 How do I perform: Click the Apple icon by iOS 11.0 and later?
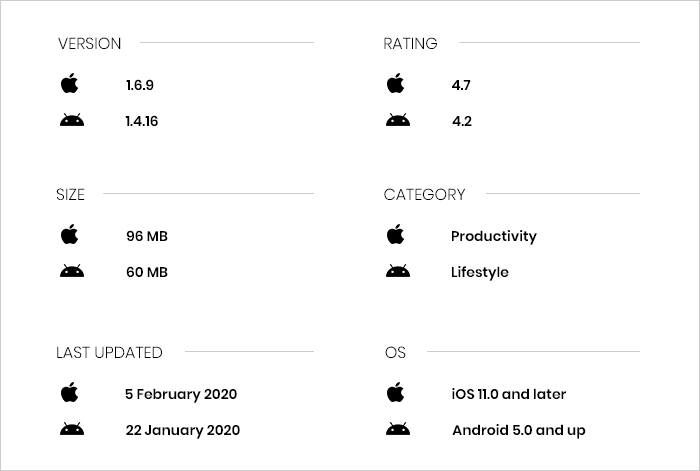[x=395, y=392]
